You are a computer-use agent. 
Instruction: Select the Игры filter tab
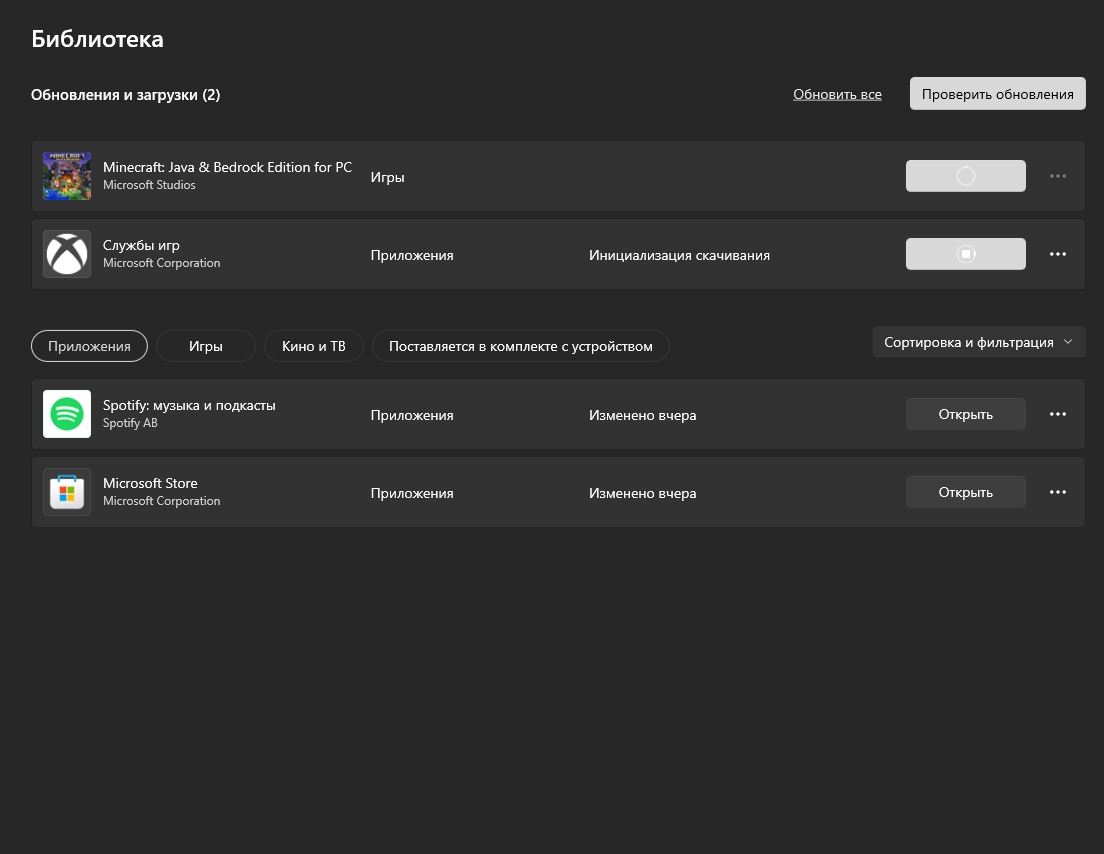point(206,346)
